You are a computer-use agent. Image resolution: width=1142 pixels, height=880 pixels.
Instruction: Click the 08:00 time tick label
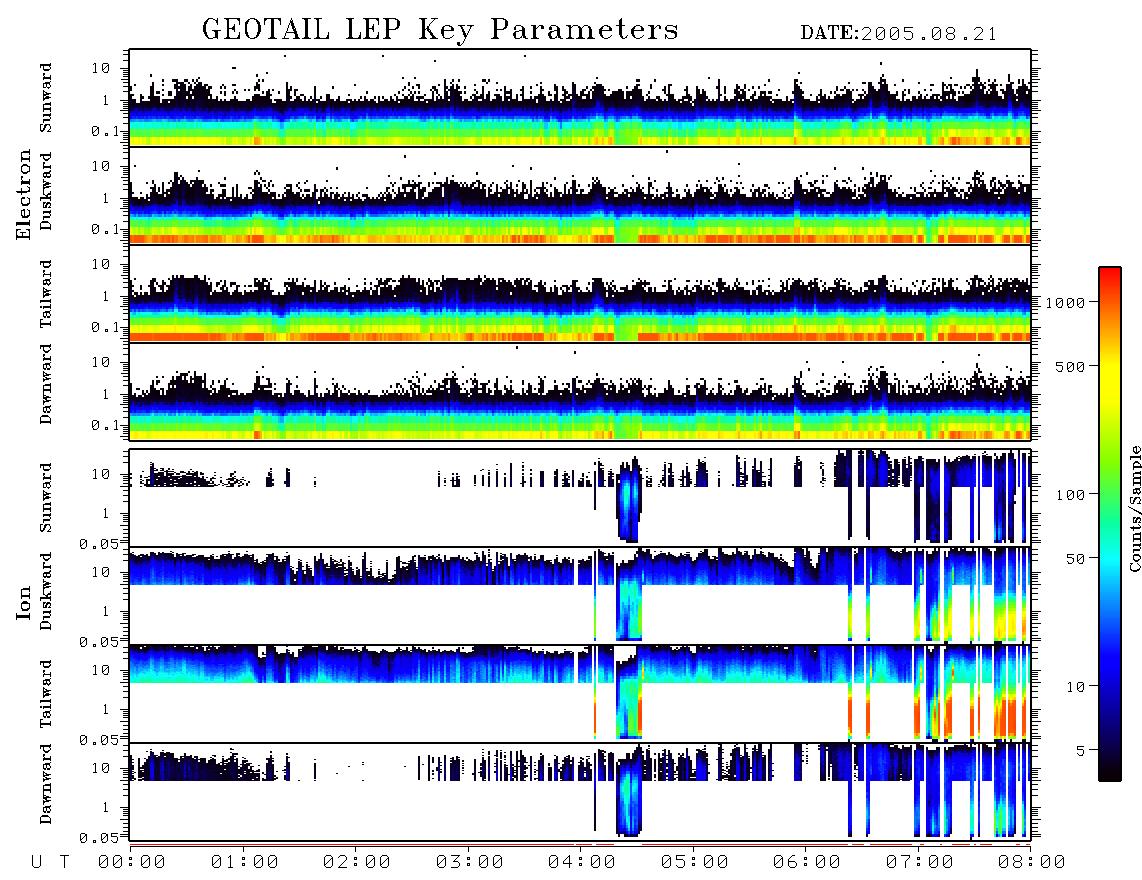pos(1032,863)
